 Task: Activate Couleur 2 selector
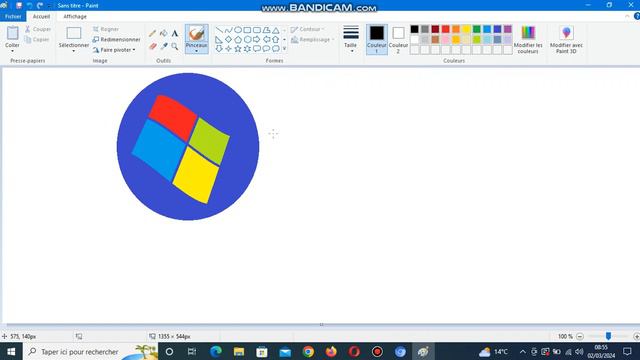pos(398,39)
